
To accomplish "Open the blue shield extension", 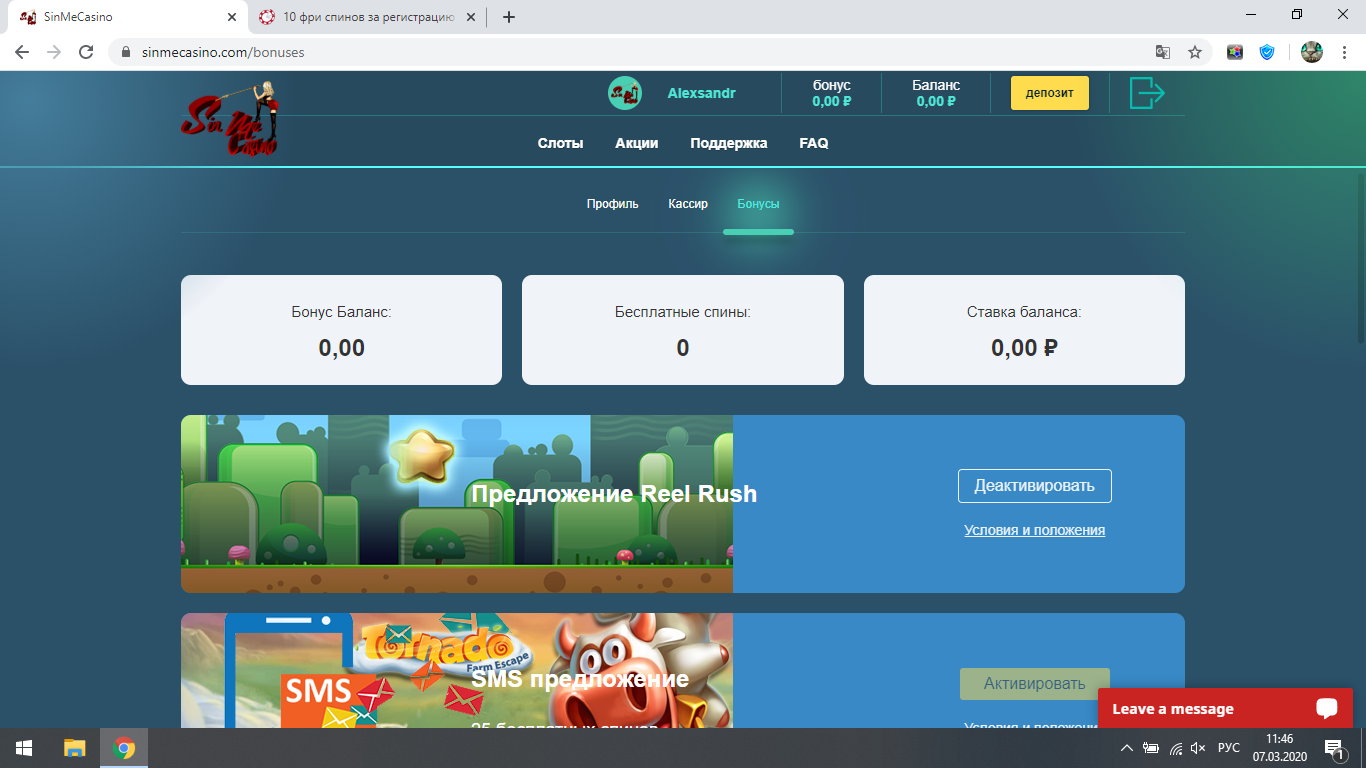I will (x=1267, y=52).
